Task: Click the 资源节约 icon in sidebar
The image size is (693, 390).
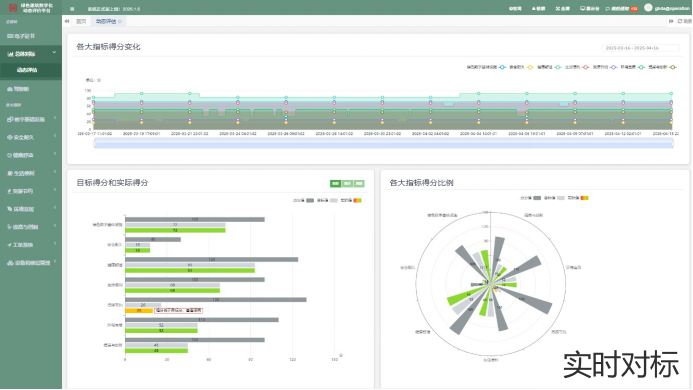Action: [x=10, y=191]
